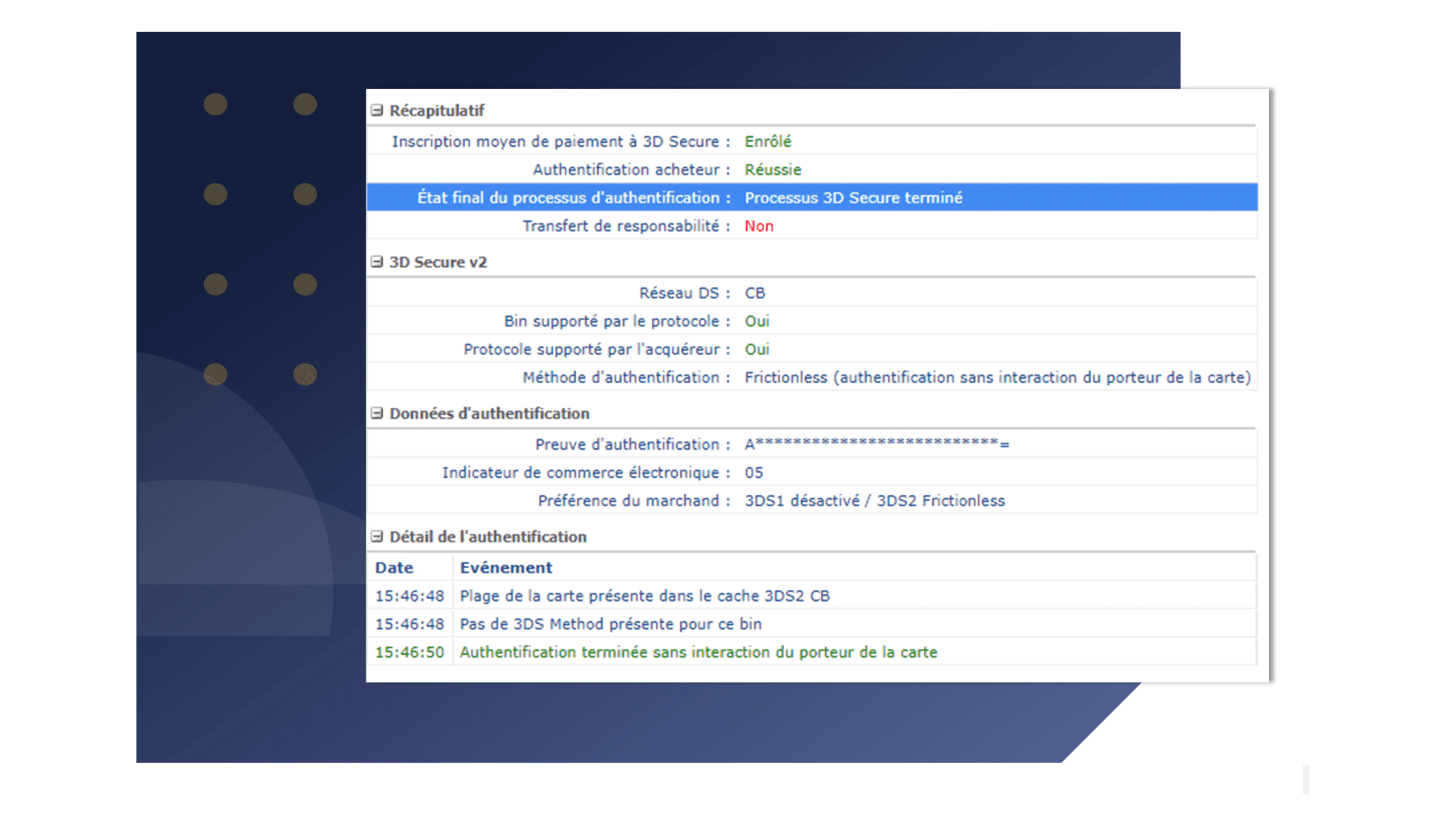Screen dimensions: 1456x819
Task: Select 'Oui' for Bin supporté par le protocole
Action: (757, 321)
